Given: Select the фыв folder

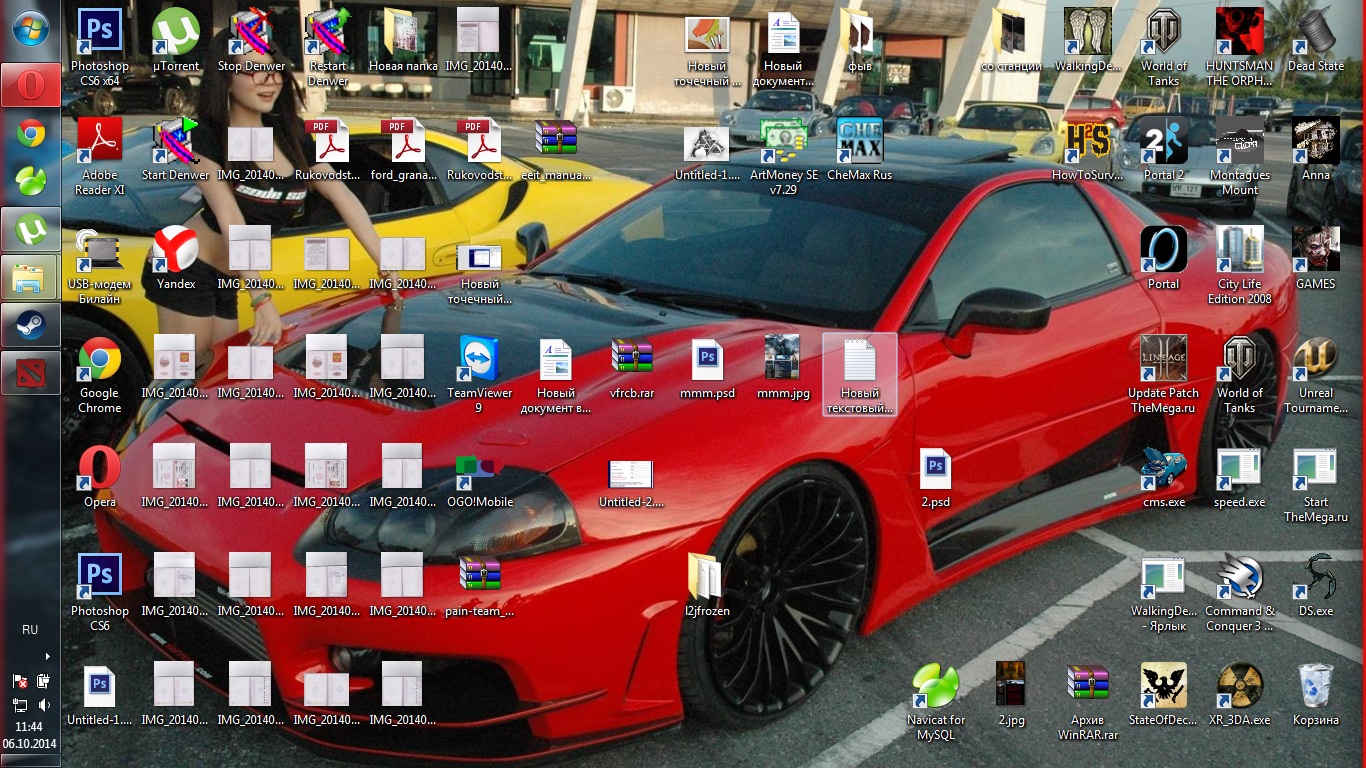Looking at the screenshot, I should point(859,40).
